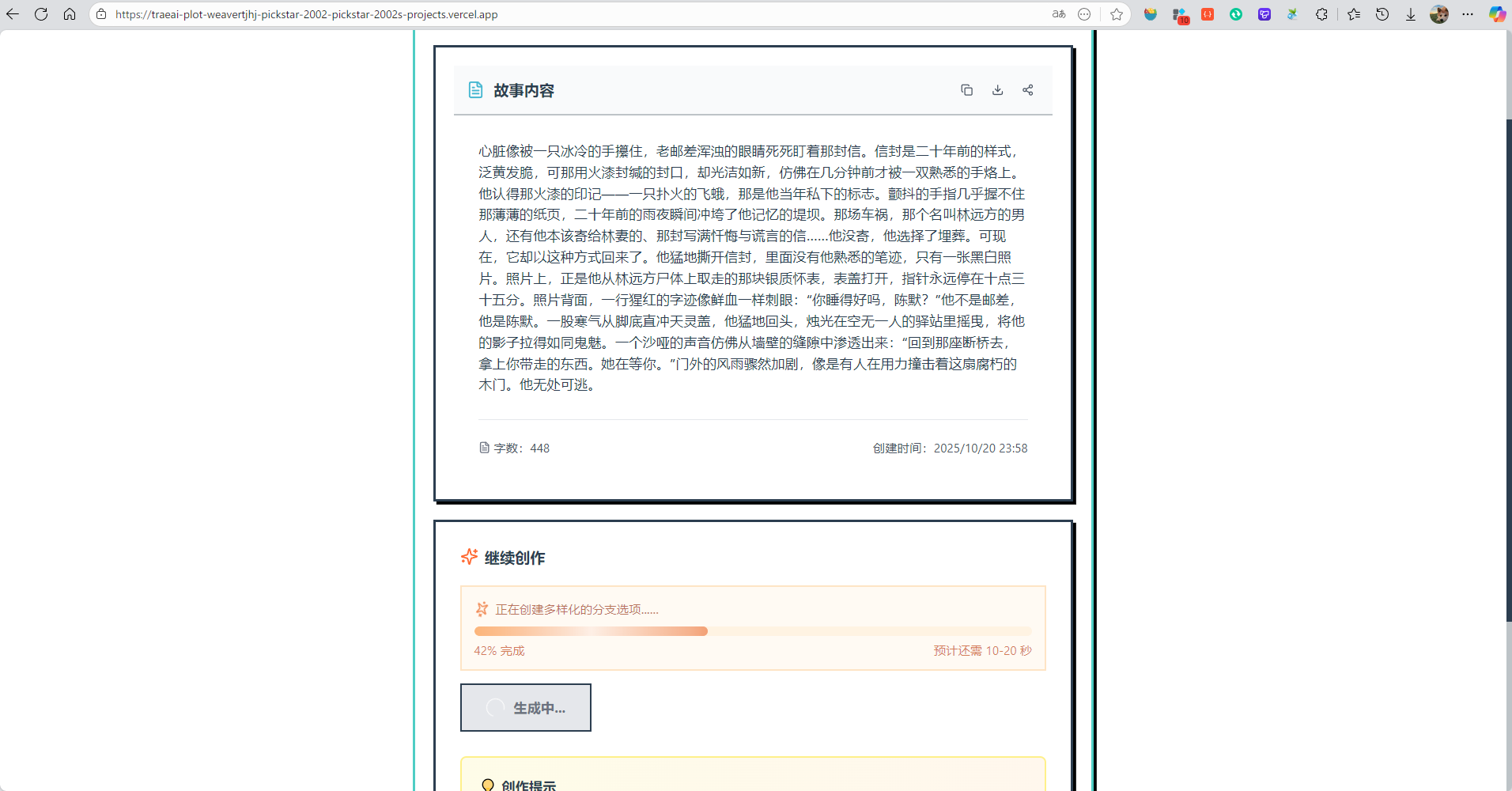Screen dimensions: 1512x791
Task: Click the document icon beside 故事内容 heading
Action: tap(474, 89)
